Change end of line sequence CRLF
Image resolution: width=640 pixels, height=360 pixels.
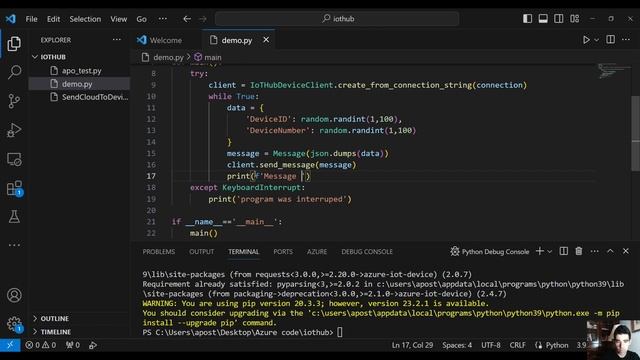(518, 345)
